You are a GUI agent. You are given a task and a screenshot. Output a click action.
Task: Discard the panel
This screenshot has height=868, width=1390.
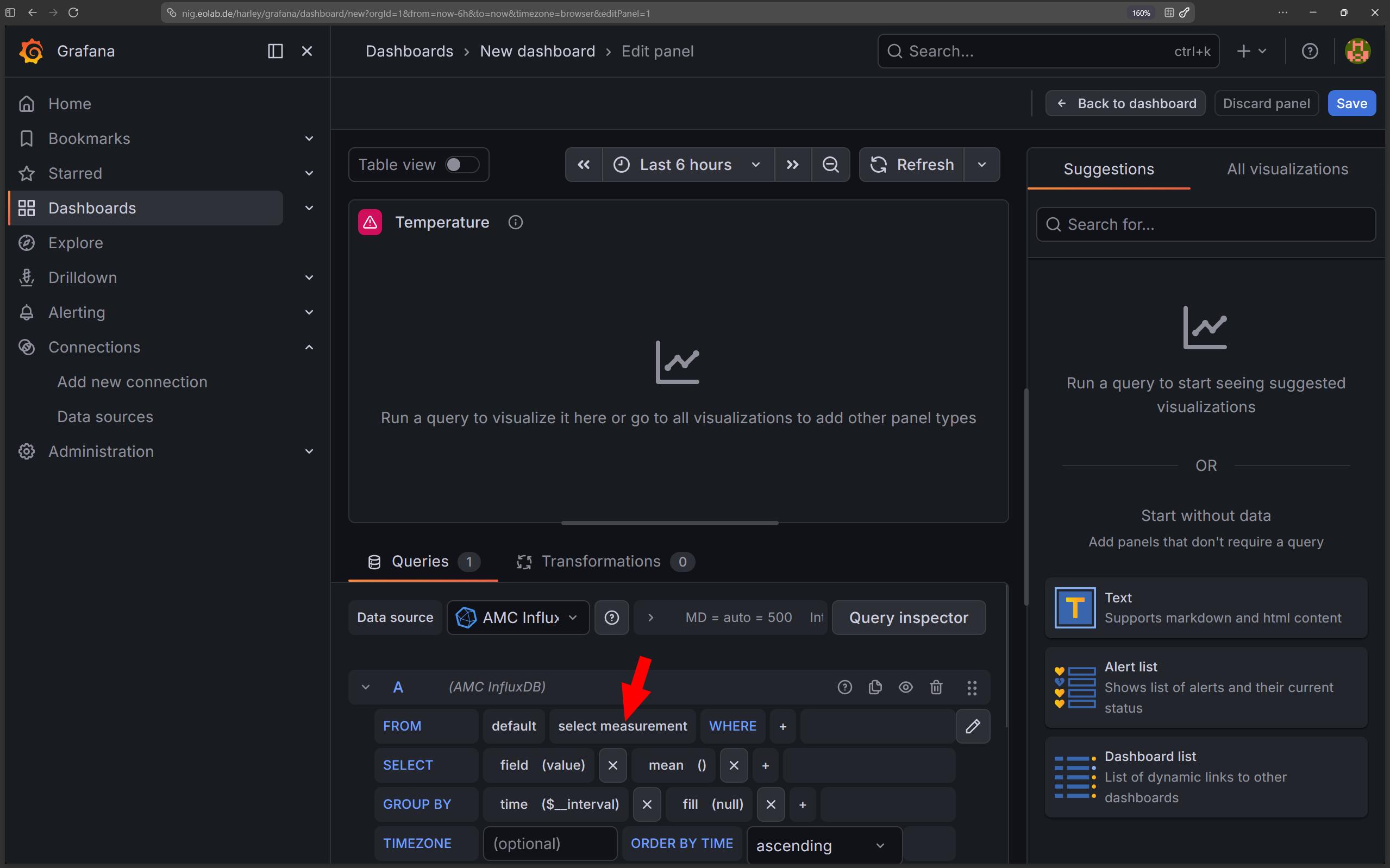[1266, 103]
